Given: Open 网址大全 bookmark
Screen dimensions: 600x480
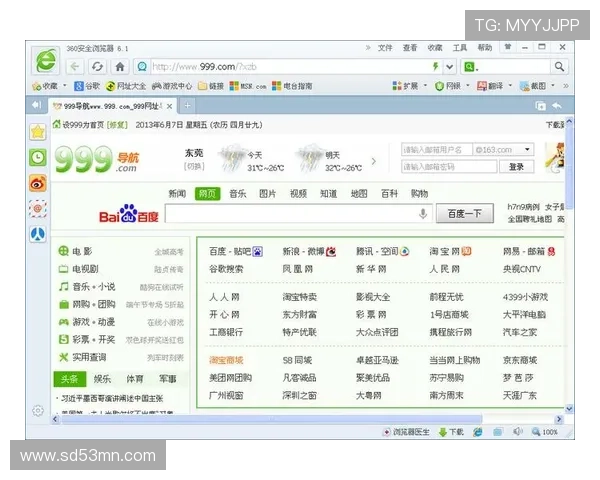Looking at the screenshot, I should point(126,86).
